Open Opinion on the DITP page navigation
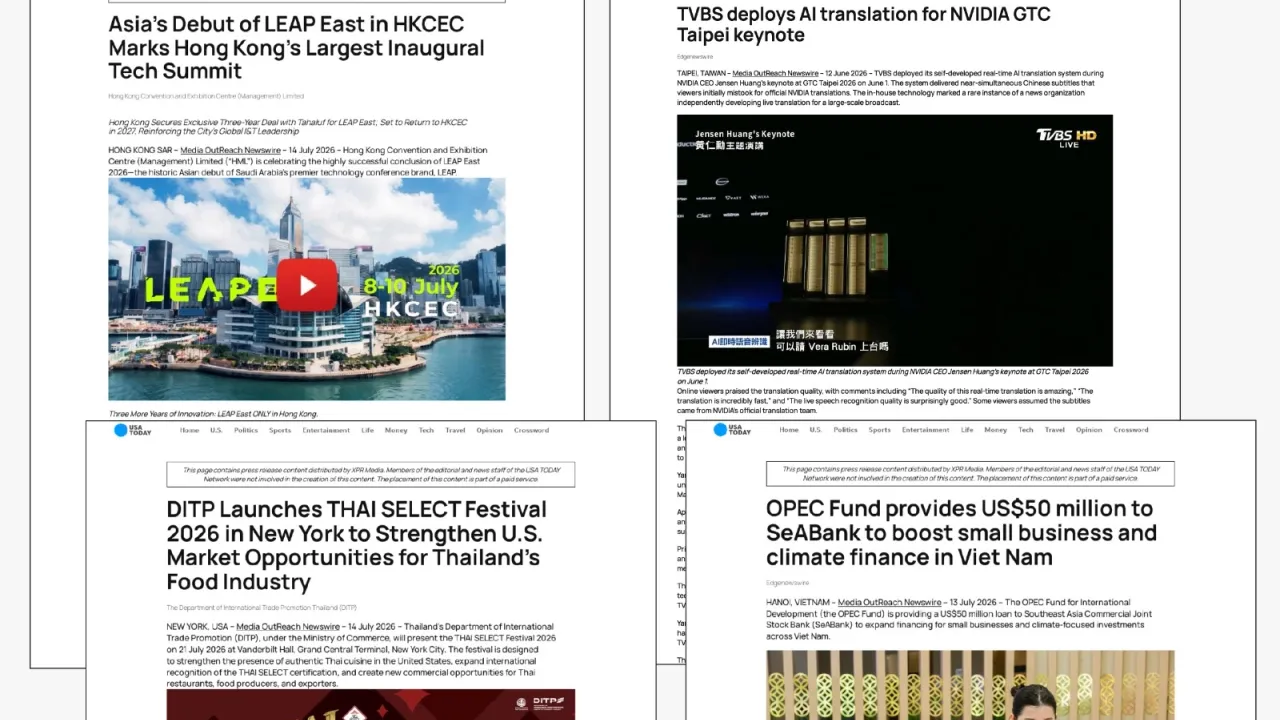Screen dimensions: 1280x720 490,430
